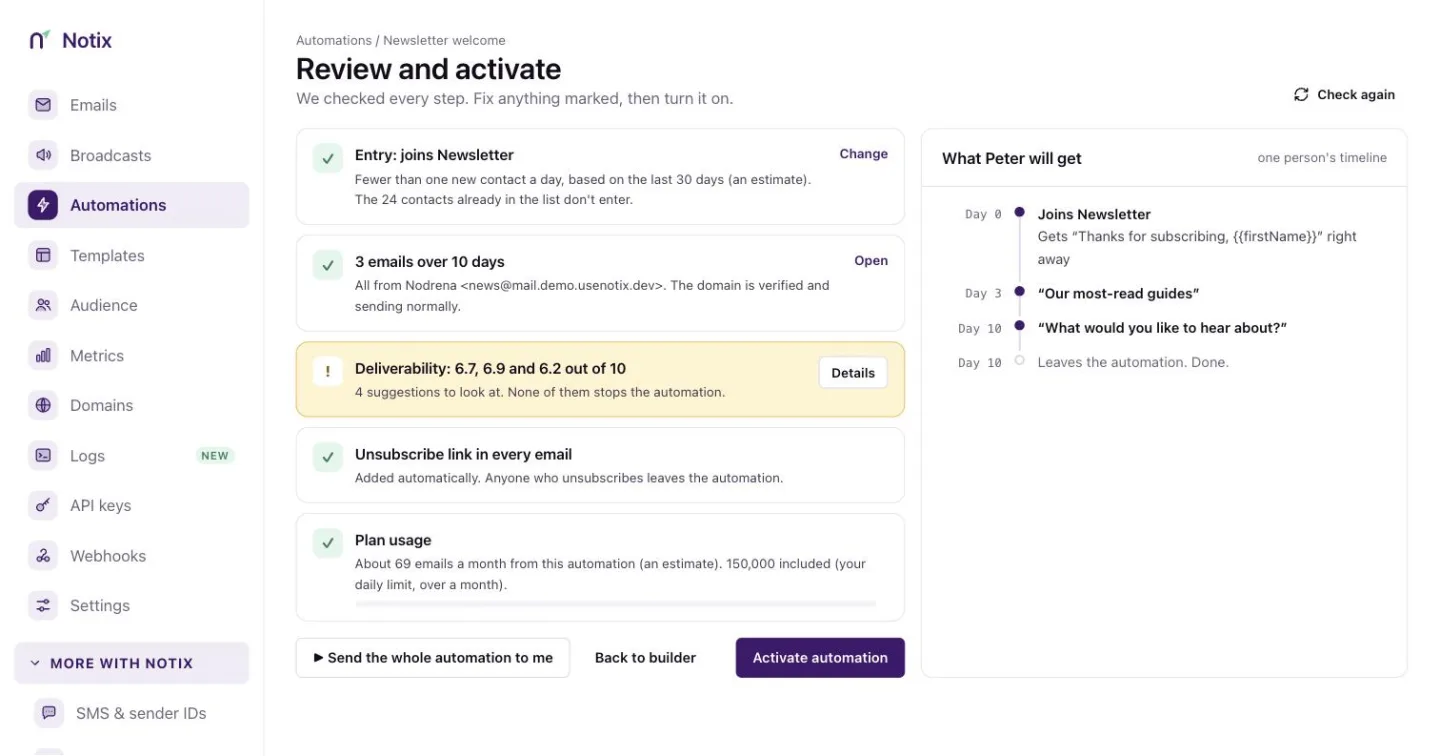1440x756 pixels.
Task: Go to API keys
Action: pos(131,505)
